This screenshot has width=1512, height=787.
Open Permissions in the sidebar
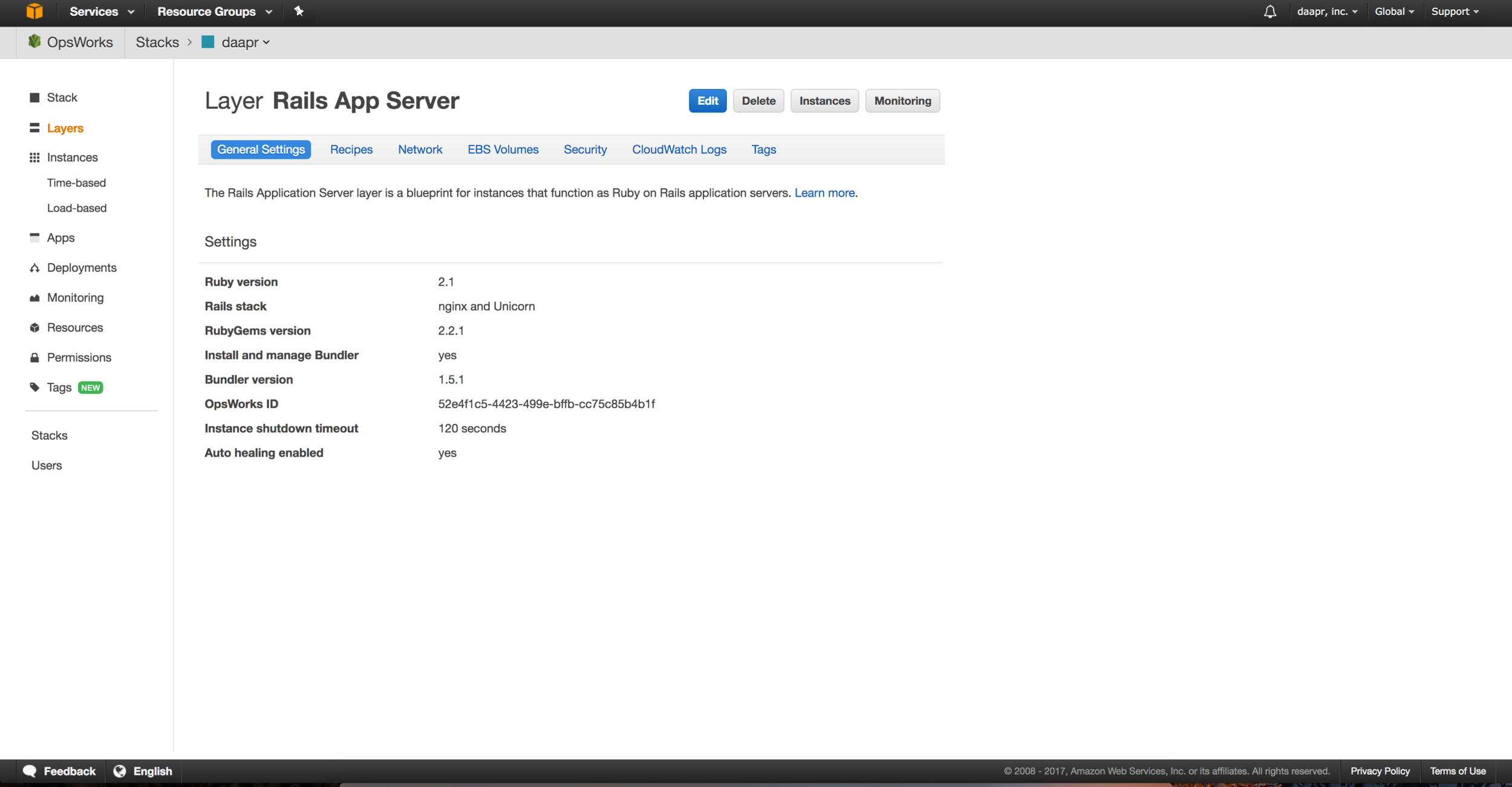click(79, 358)
